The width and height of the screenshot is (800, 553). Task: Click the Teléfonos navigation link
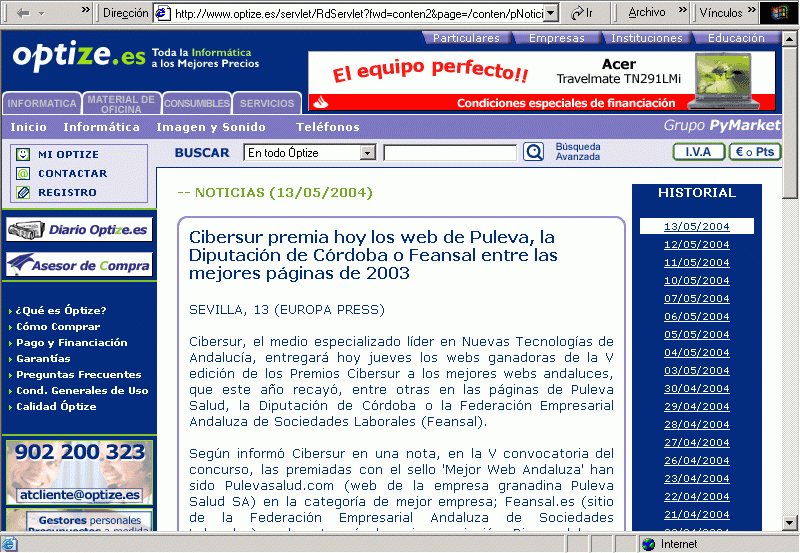(x=328, y=127)
